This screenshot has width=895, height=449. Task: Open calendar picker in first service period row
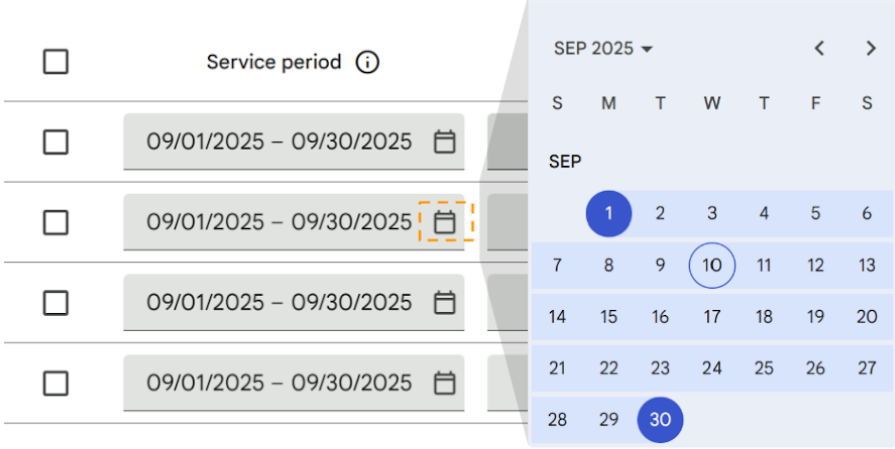coord(445,141)
